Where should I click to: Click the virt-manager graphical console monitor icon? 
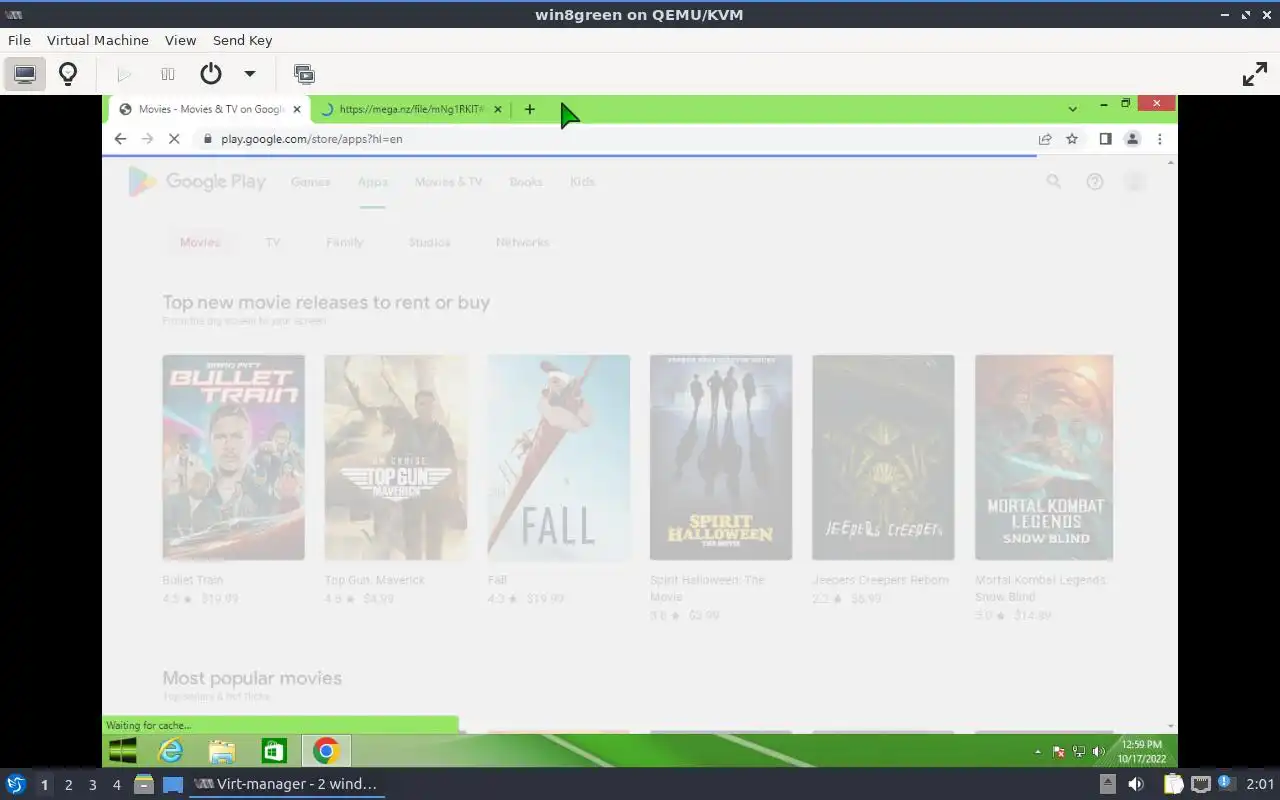[x=25, y=74]
